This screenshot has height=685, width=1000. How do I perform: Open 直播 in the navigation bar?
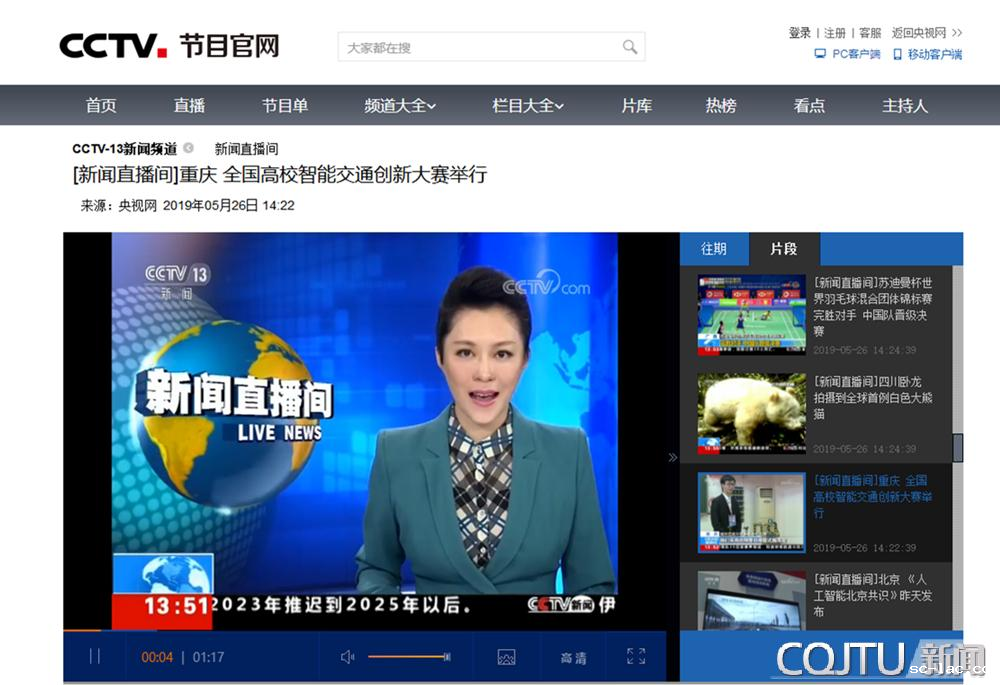click(189, 105)
